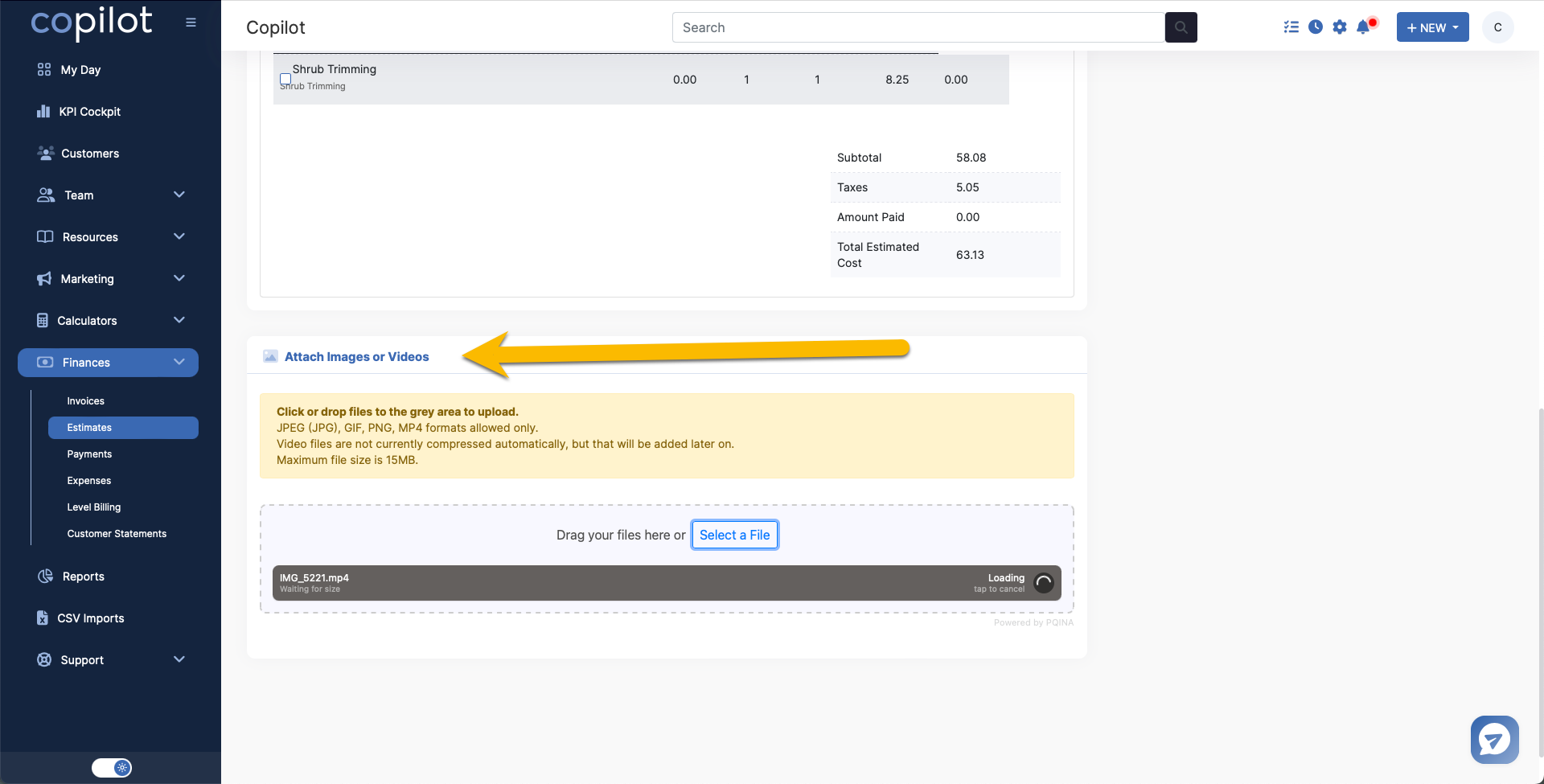Expand the Support menu chevron
The width and height of the screenshot is (1544, 784).
pyautogui.click(x=179, y=659)
